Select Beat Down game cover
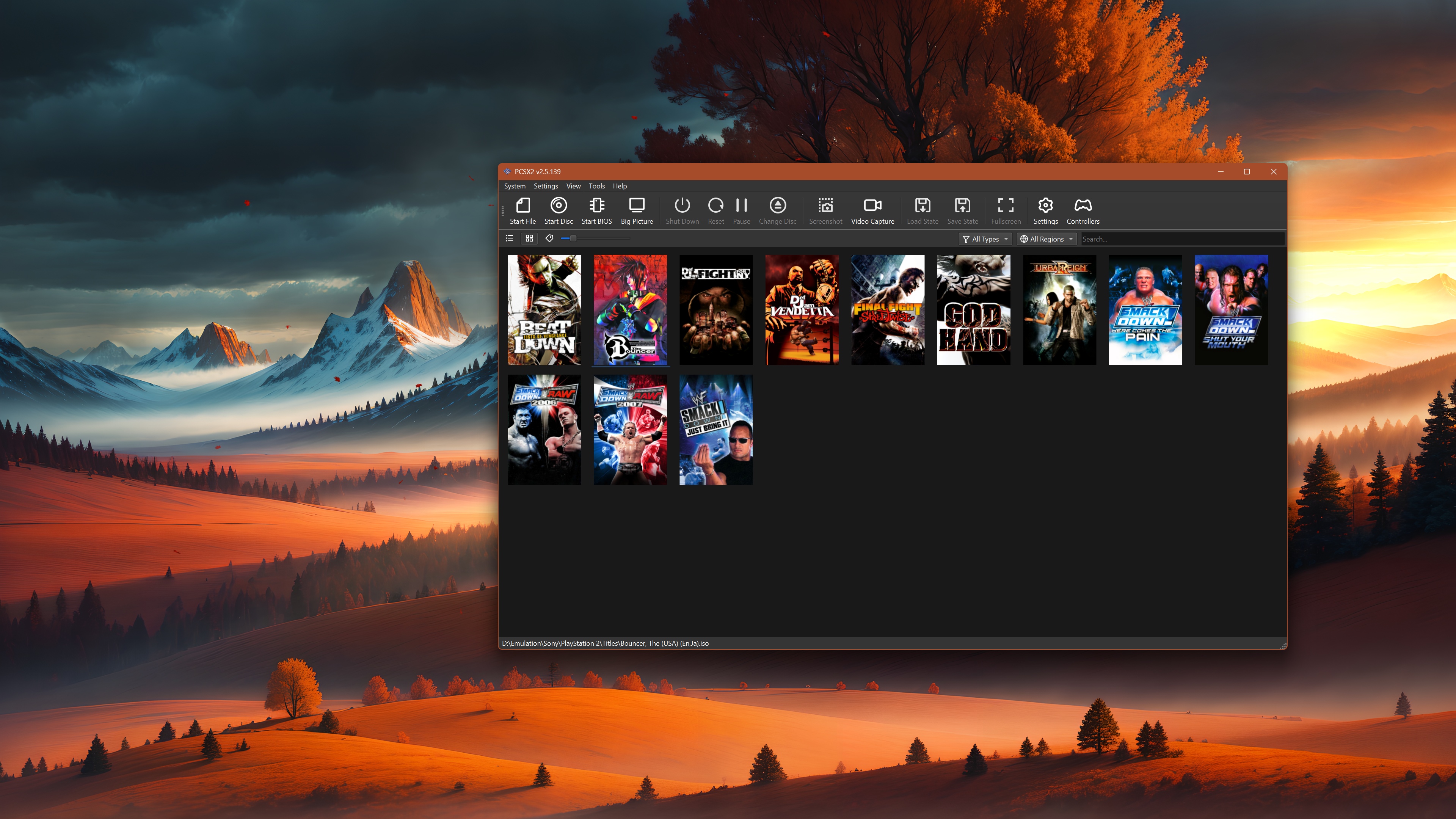Image resolution: width=1456 pixels, height=819 pixels. coord(544,310)
